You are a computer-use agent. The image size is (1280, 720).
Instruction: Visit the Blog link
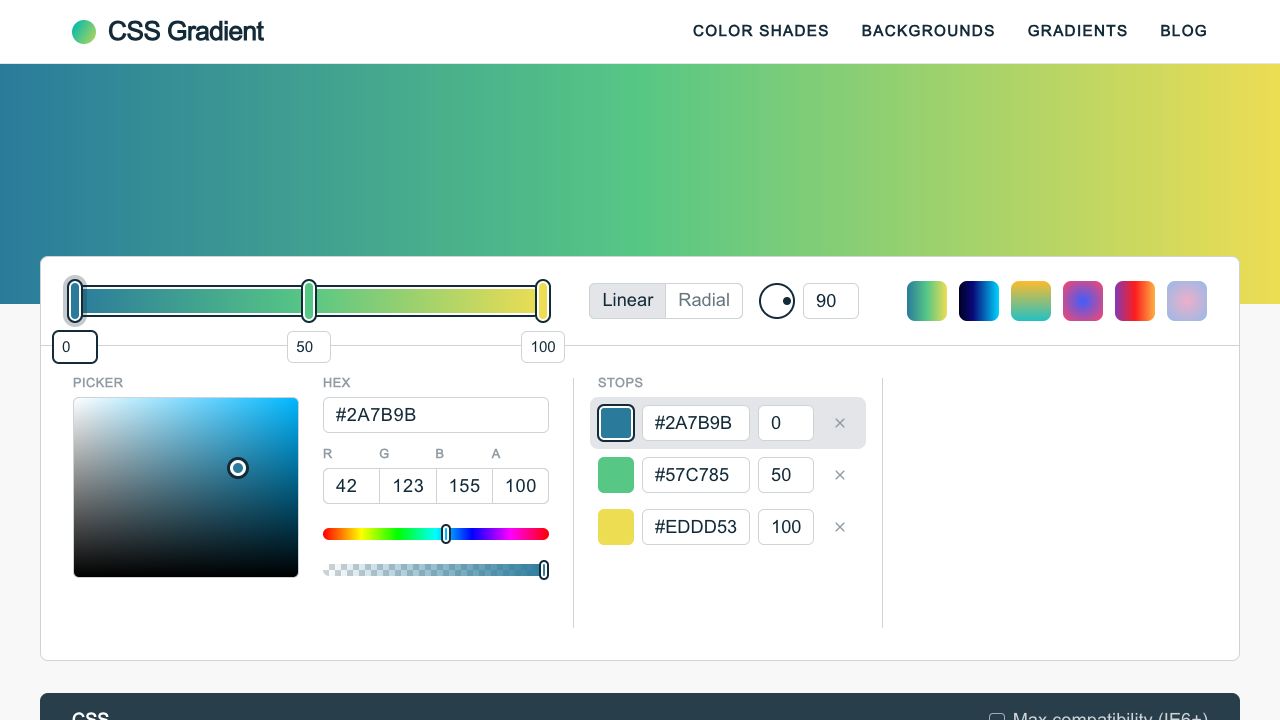tap(1183, 31)
